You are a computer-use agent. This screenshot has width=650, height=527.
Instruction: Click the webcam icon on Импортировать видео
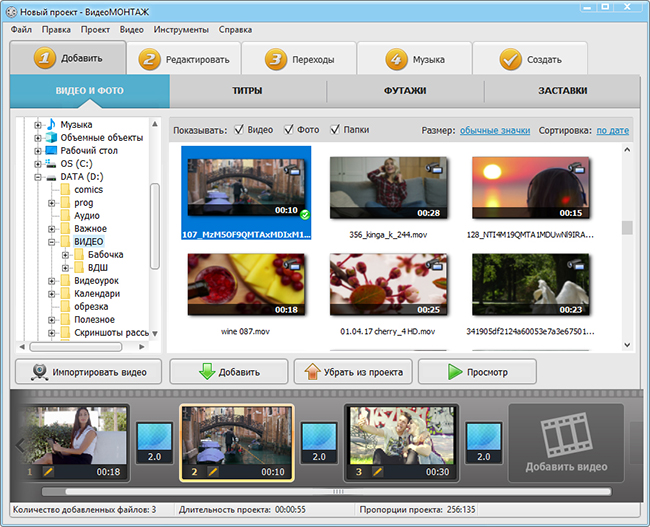coord(40,372)
